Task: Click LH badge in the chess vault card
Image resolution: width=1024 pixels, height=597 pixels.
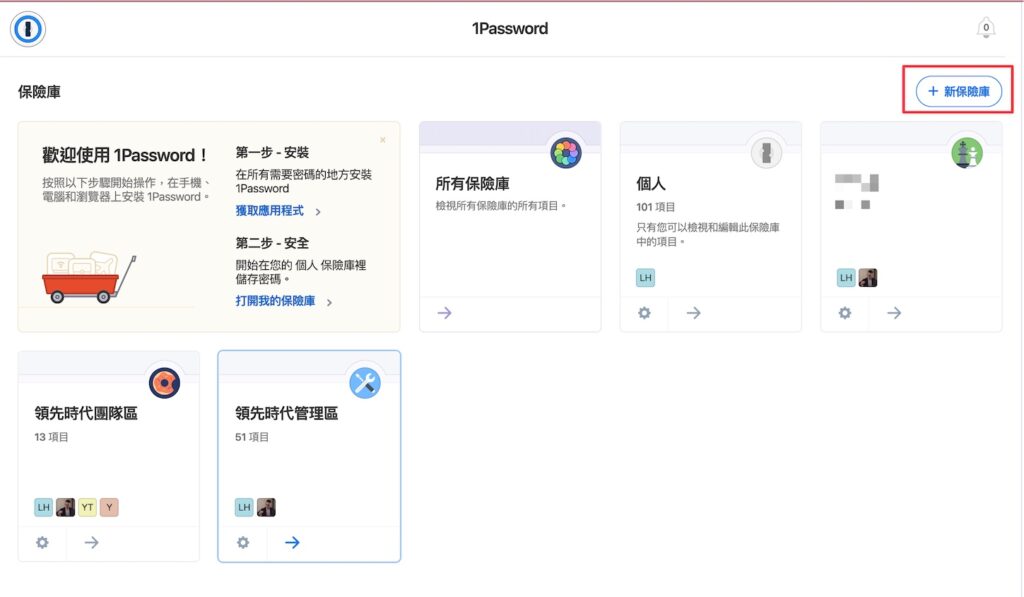Action: click(x=846, y=278)
